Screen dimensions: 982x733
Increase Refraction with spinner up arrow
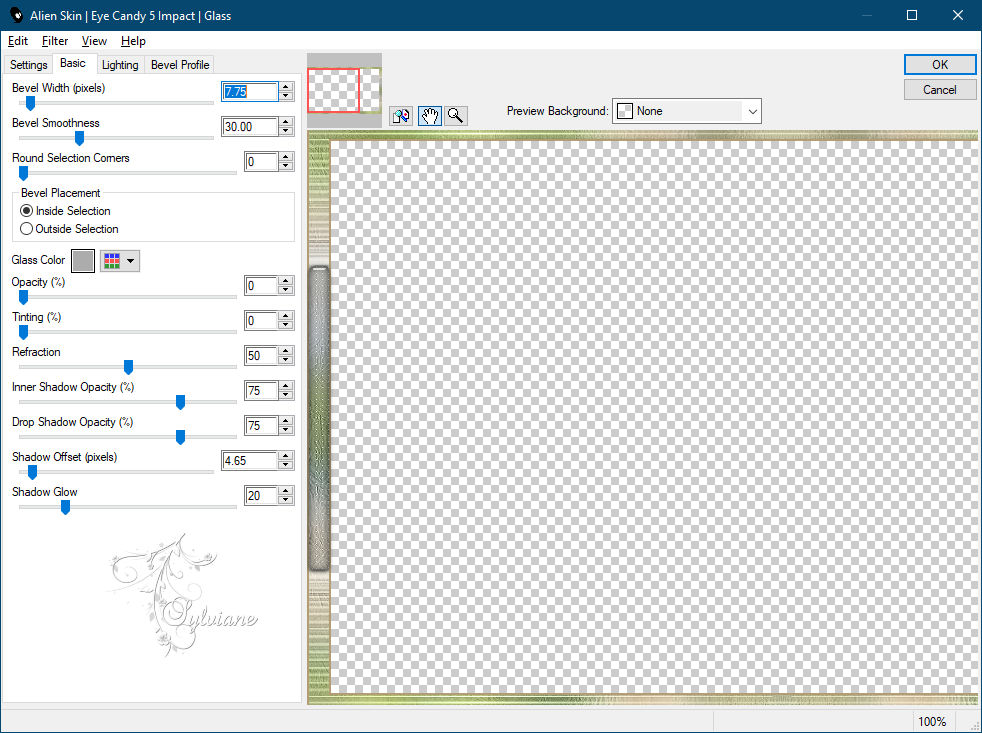[286, 351]
